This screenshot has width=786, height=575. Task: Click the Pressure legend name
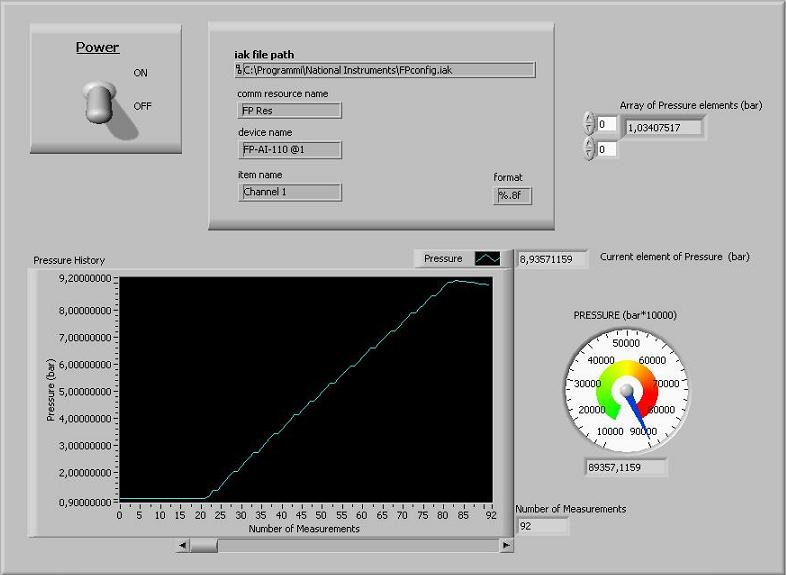click(443, 259)
